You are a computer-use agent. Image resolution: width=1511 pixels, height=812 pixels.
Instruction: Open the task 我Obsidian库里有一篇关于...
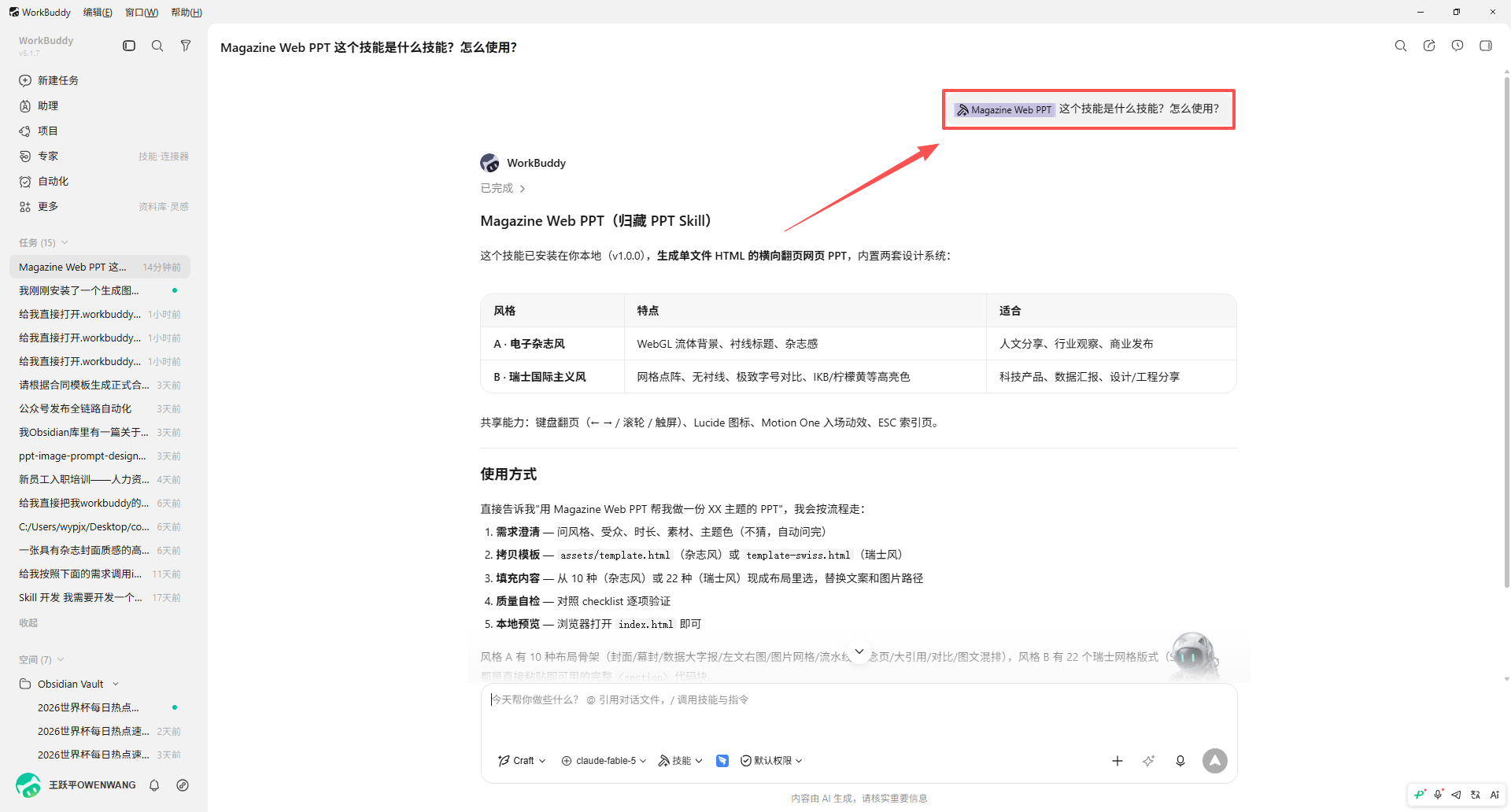[100, 432]
